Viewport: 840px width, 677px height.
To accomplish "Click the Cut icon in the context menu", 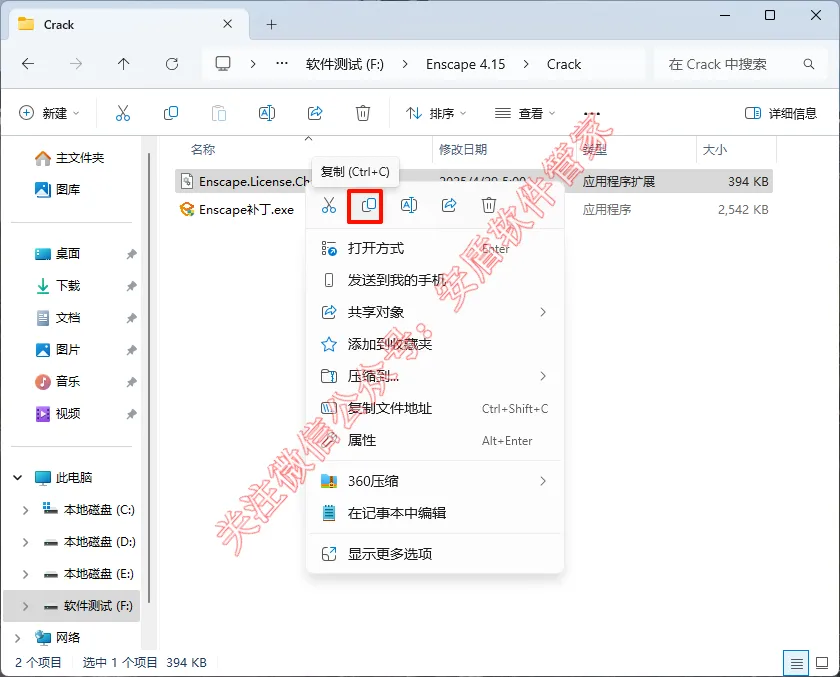I will [x=329, y=205].
